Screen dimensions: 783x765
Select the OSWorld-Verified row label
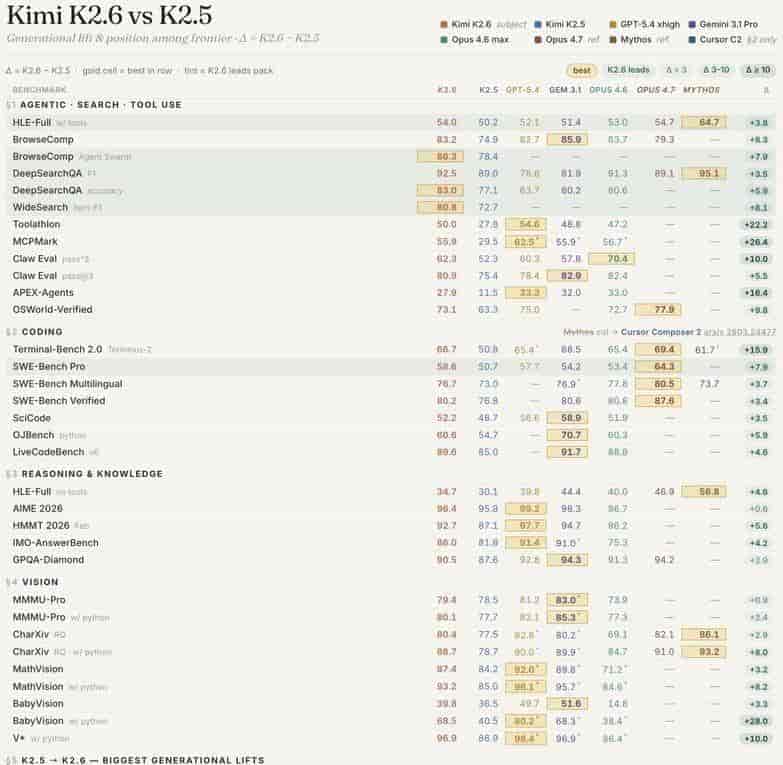[52, 310]
